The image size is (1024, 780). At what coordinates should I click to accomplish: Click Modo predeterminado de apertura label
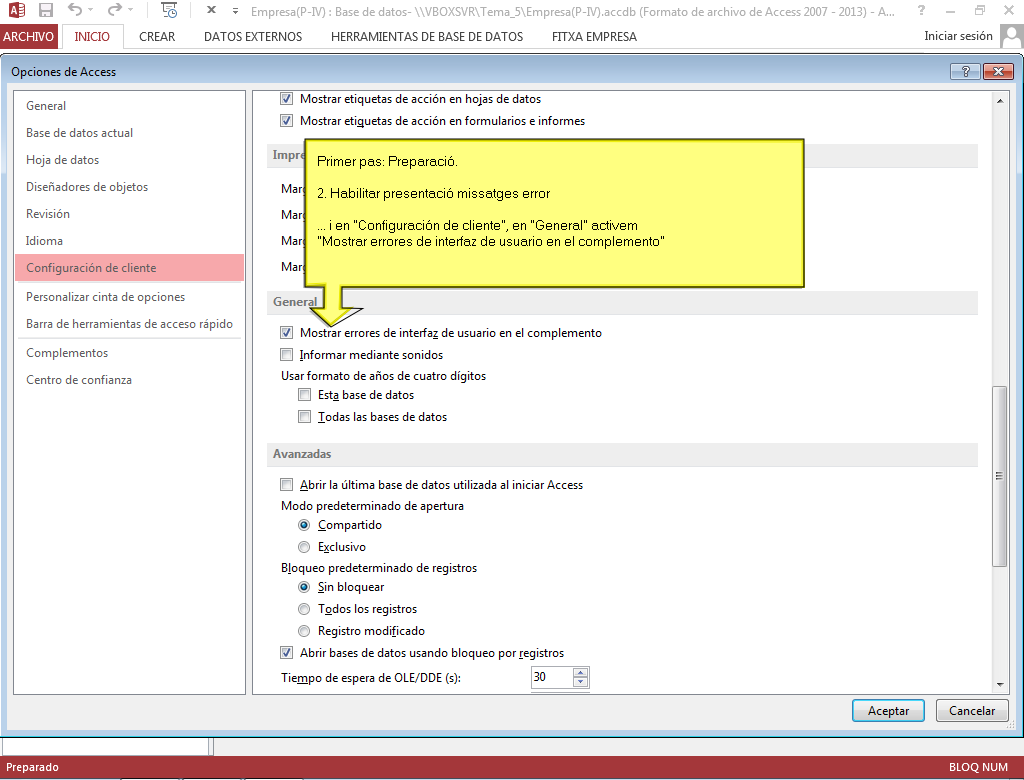pos(372,506)
